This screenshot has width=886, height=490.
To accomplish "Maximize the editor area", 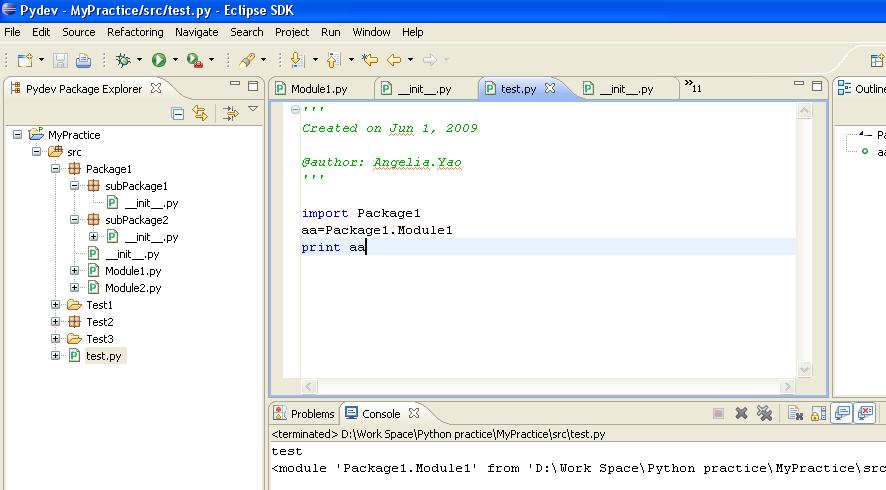I will pos(817,86).
